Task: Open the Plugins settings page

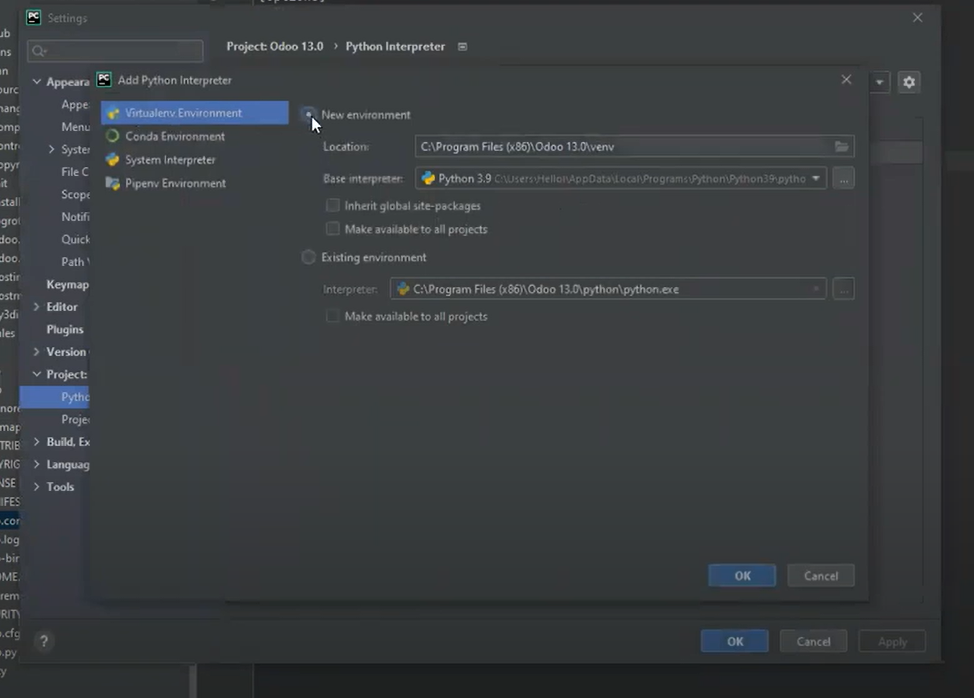Action: click(x=65, y=329)
